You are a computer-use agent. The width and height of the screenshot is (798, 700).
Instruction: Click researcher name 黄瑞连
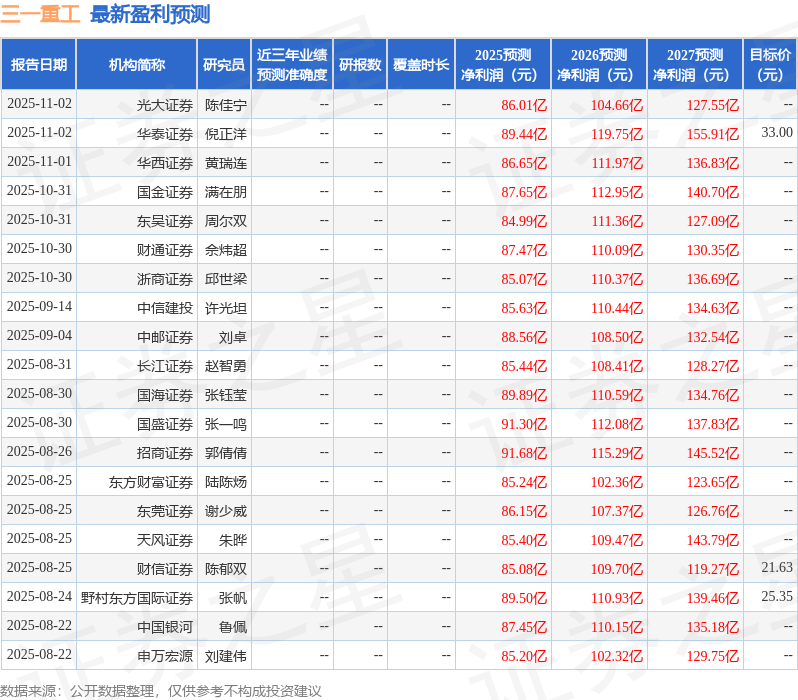click(226, 163)
